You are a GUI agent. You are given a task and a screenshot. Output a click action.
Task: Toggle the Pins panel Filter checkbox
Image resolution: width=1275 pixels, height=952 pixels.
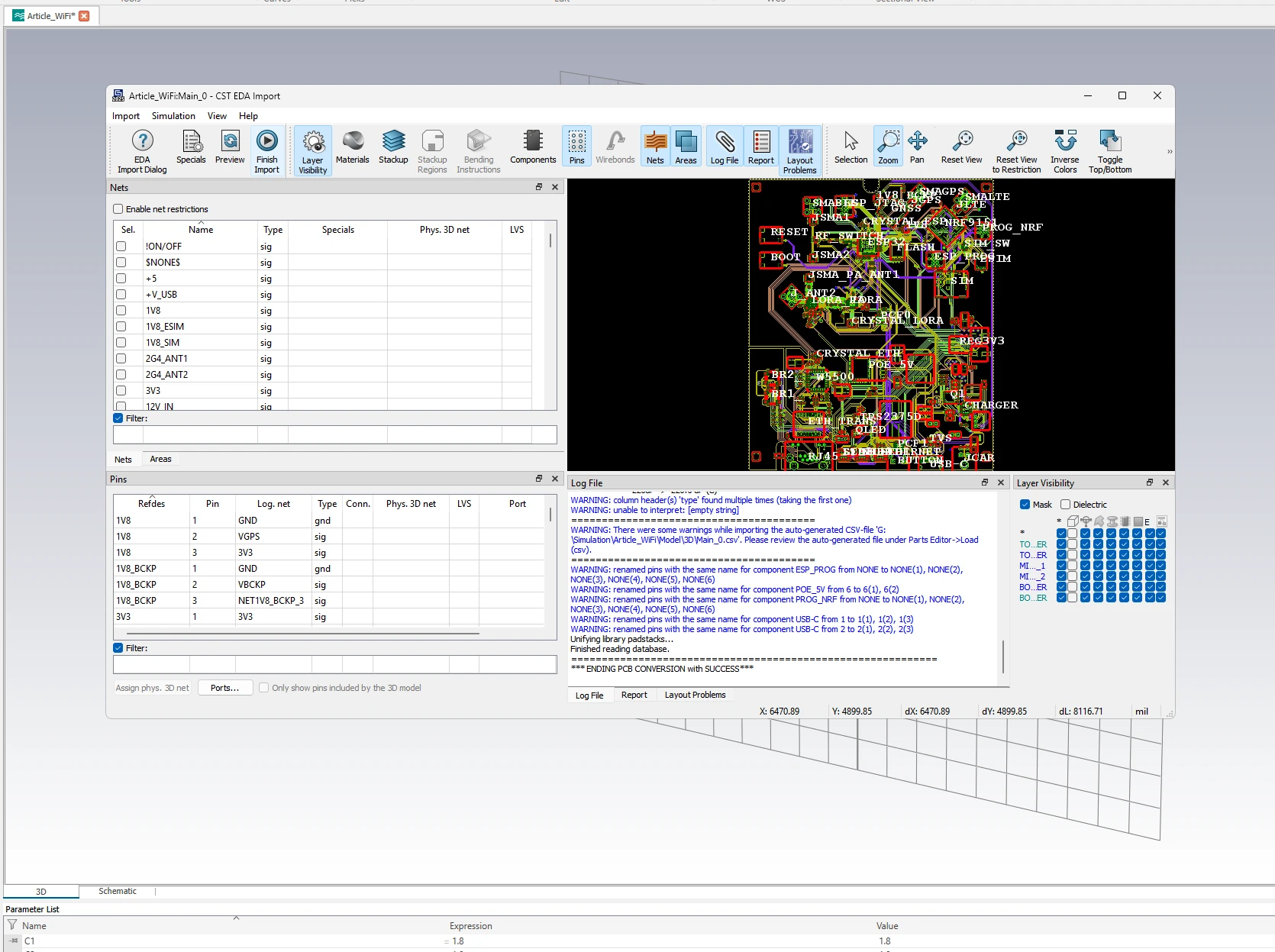pyautogui.click(x=118, y=648)
